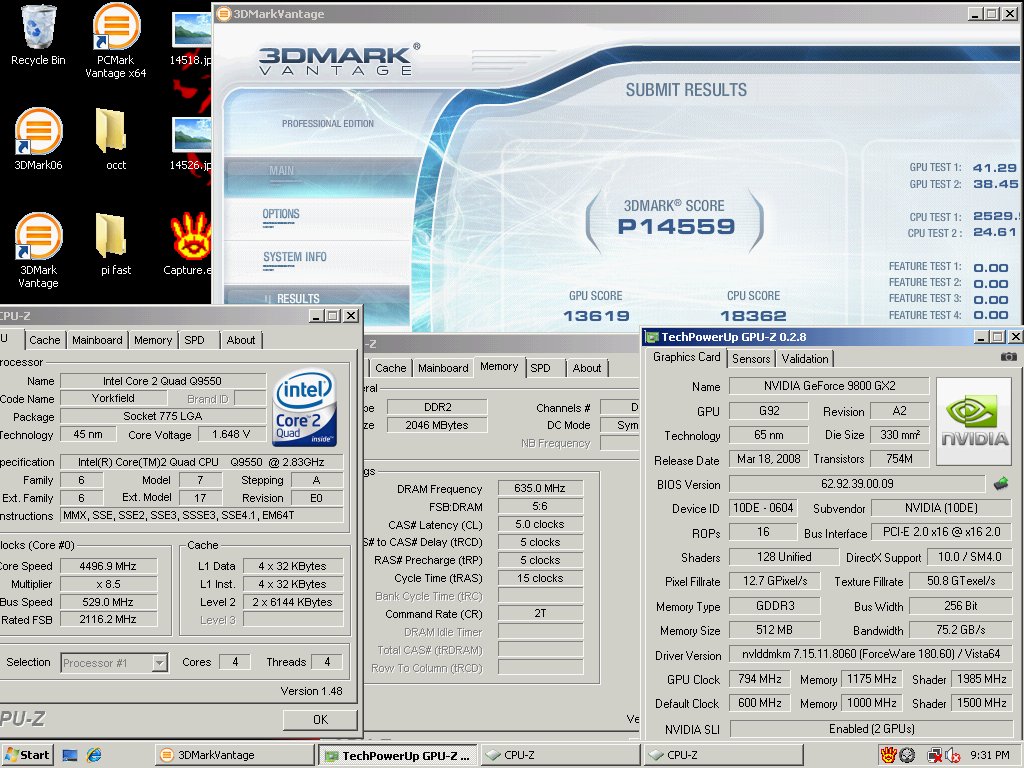1024x768 pixels.
Task: Click the GPU TEST 1 result 41.29
Action: pos(994,168)
